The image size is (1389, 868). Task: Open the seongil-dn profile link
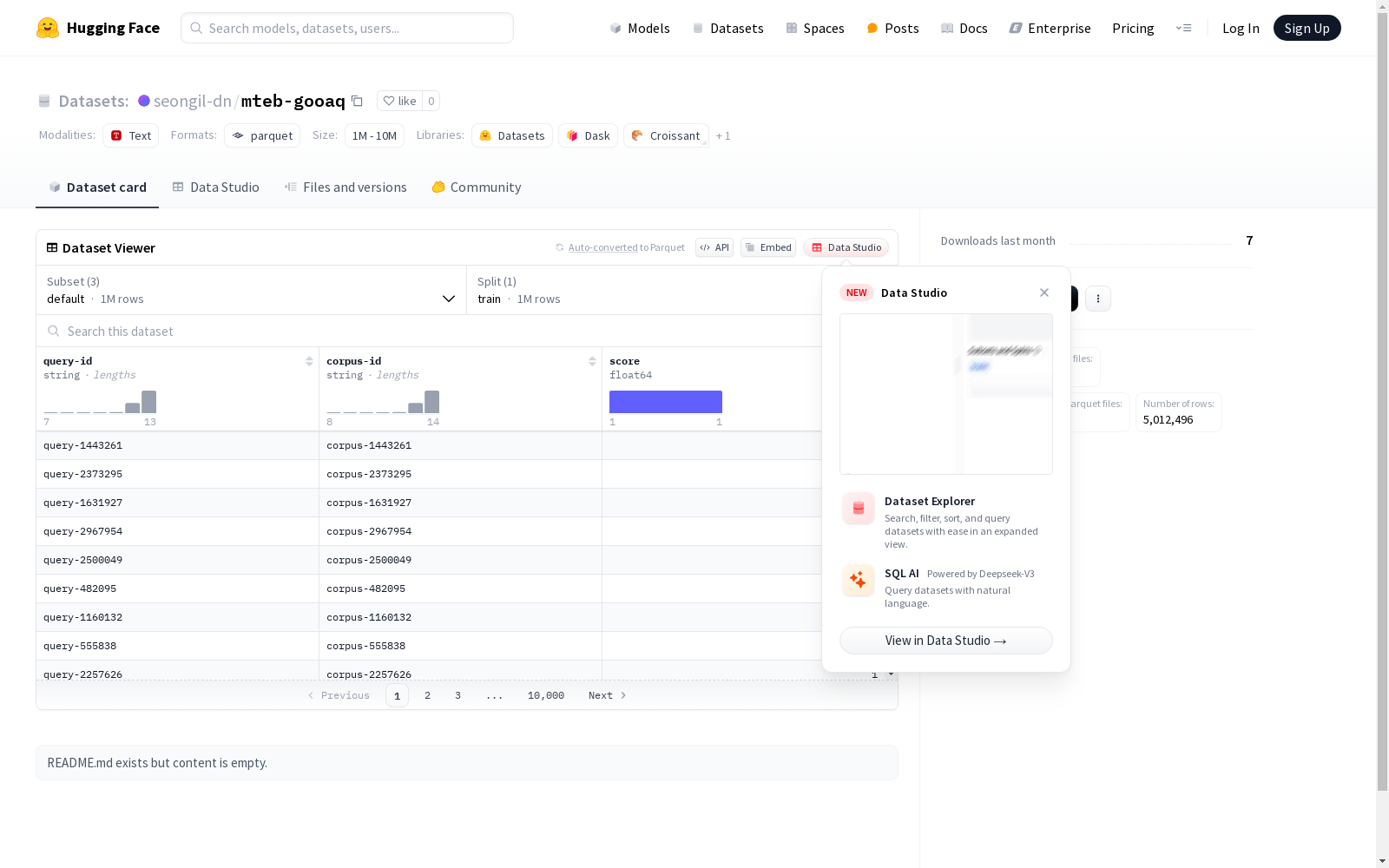point(193,101)
